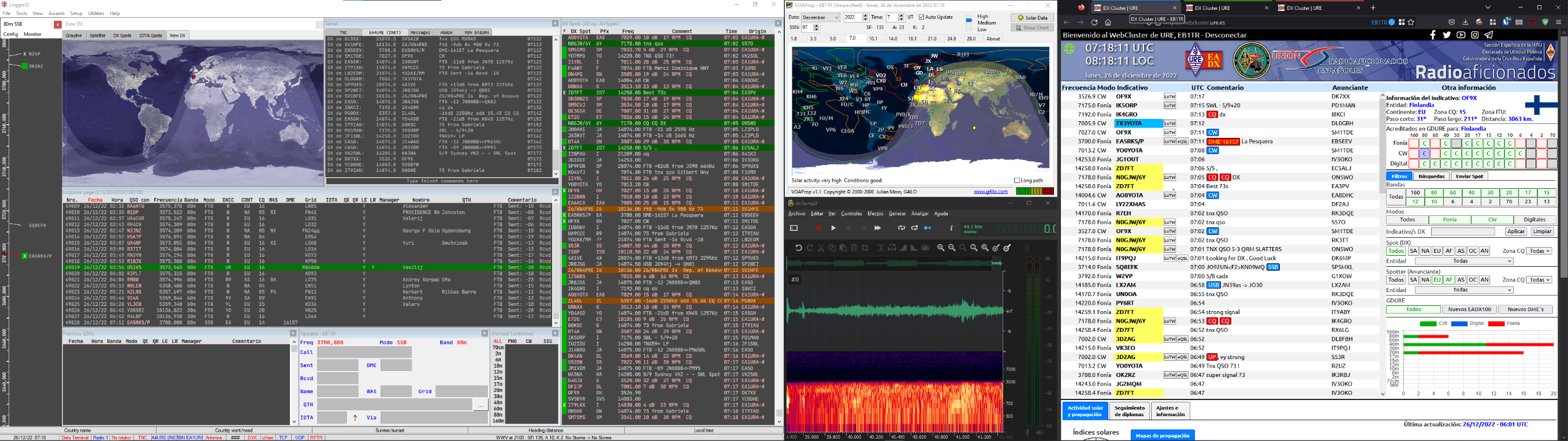Open Firefox hamburger application menu
This screenshot has width=1568, height=441.
click(x=1559, y=23)
